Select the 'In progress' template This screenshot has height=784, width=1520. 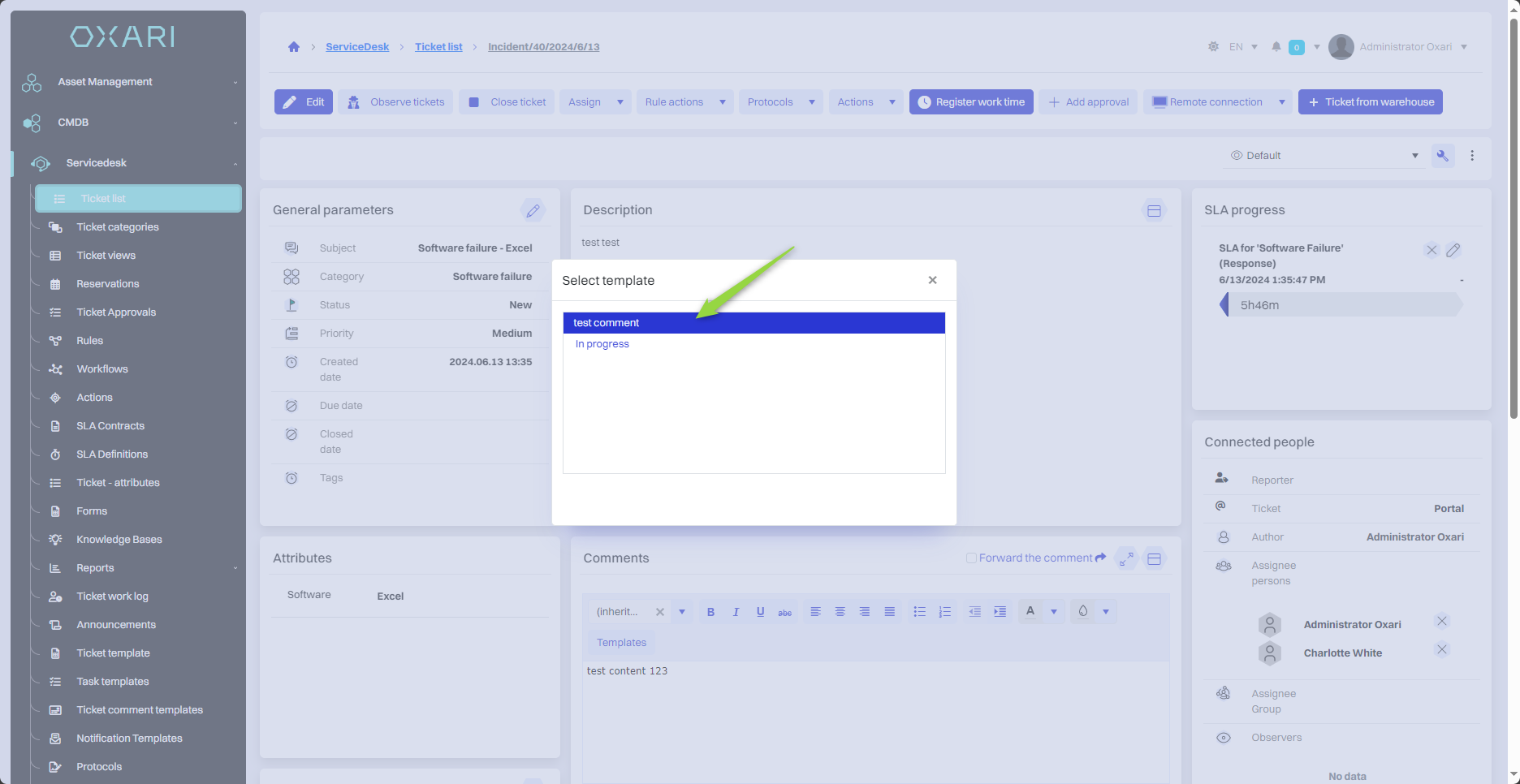click(602, 344)
